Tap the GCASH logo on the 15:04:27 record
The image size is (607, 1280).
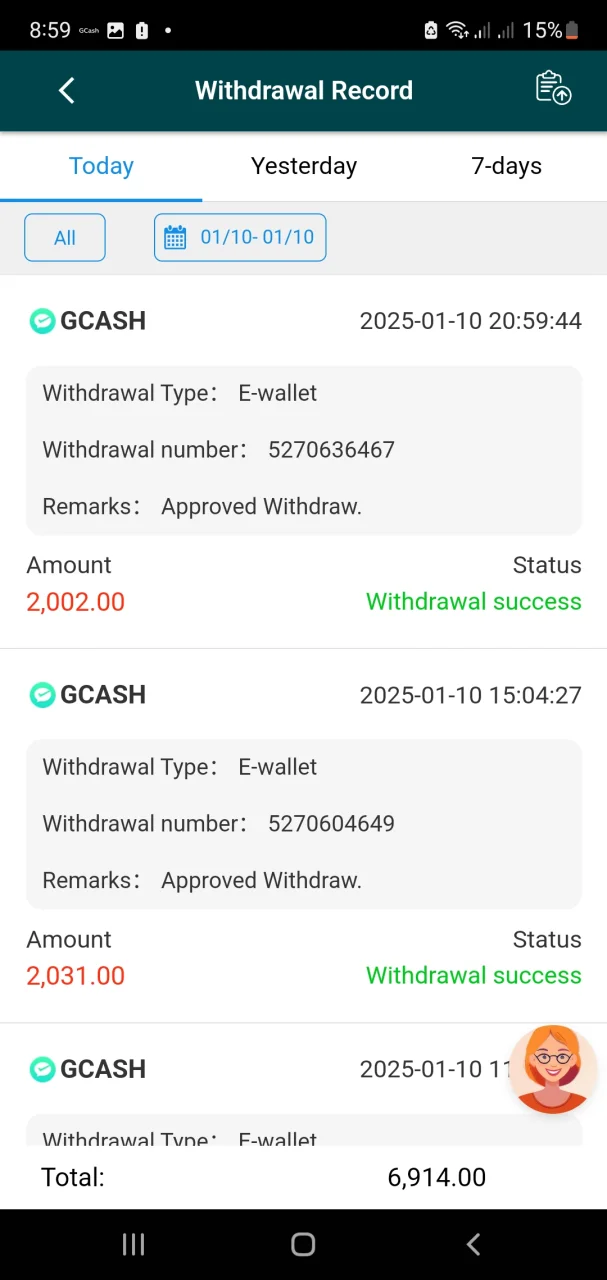(x=42, y=695)
